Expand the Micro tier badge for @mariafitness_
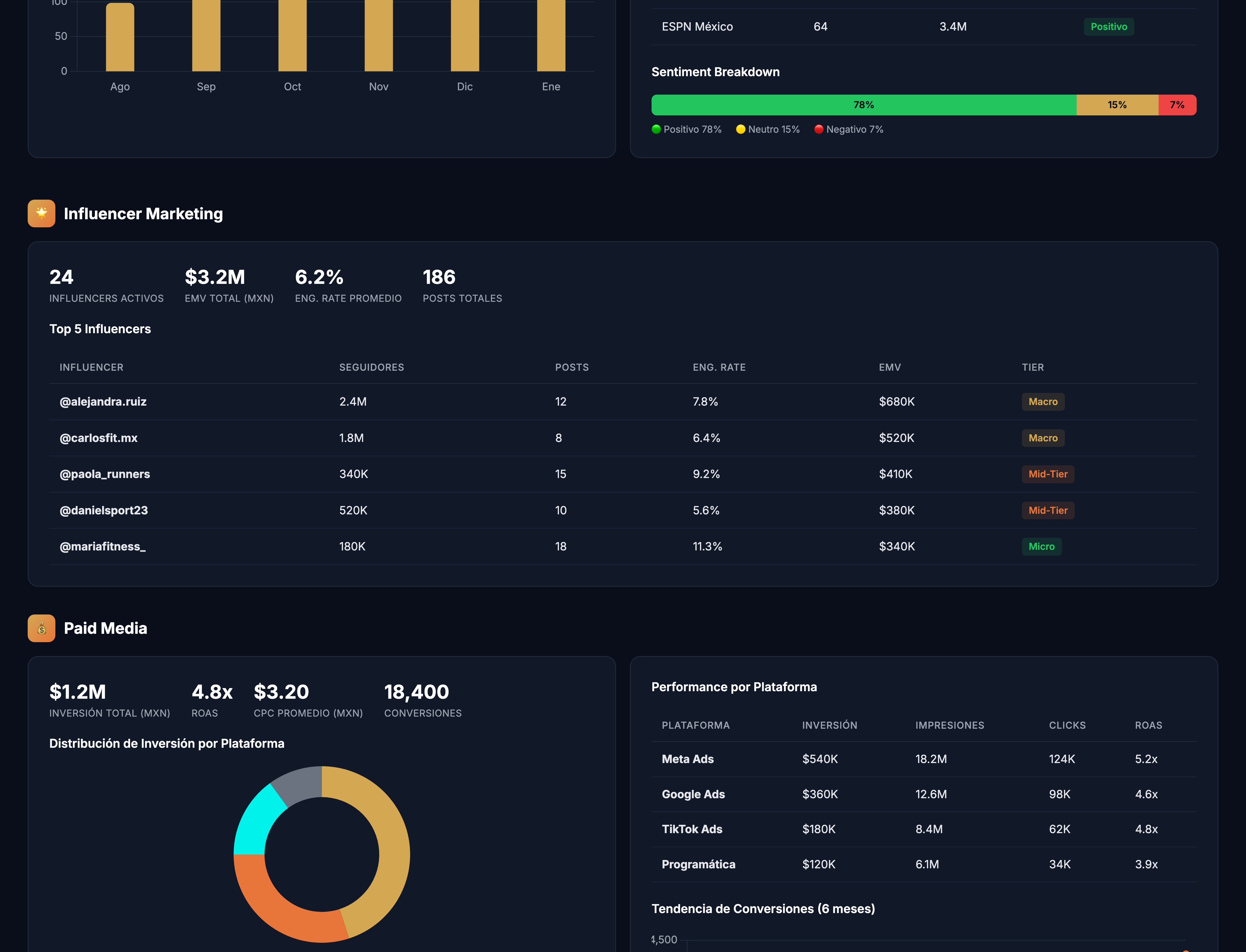Viewport: 1246px width, 952px height. [x=1042, y=546]
